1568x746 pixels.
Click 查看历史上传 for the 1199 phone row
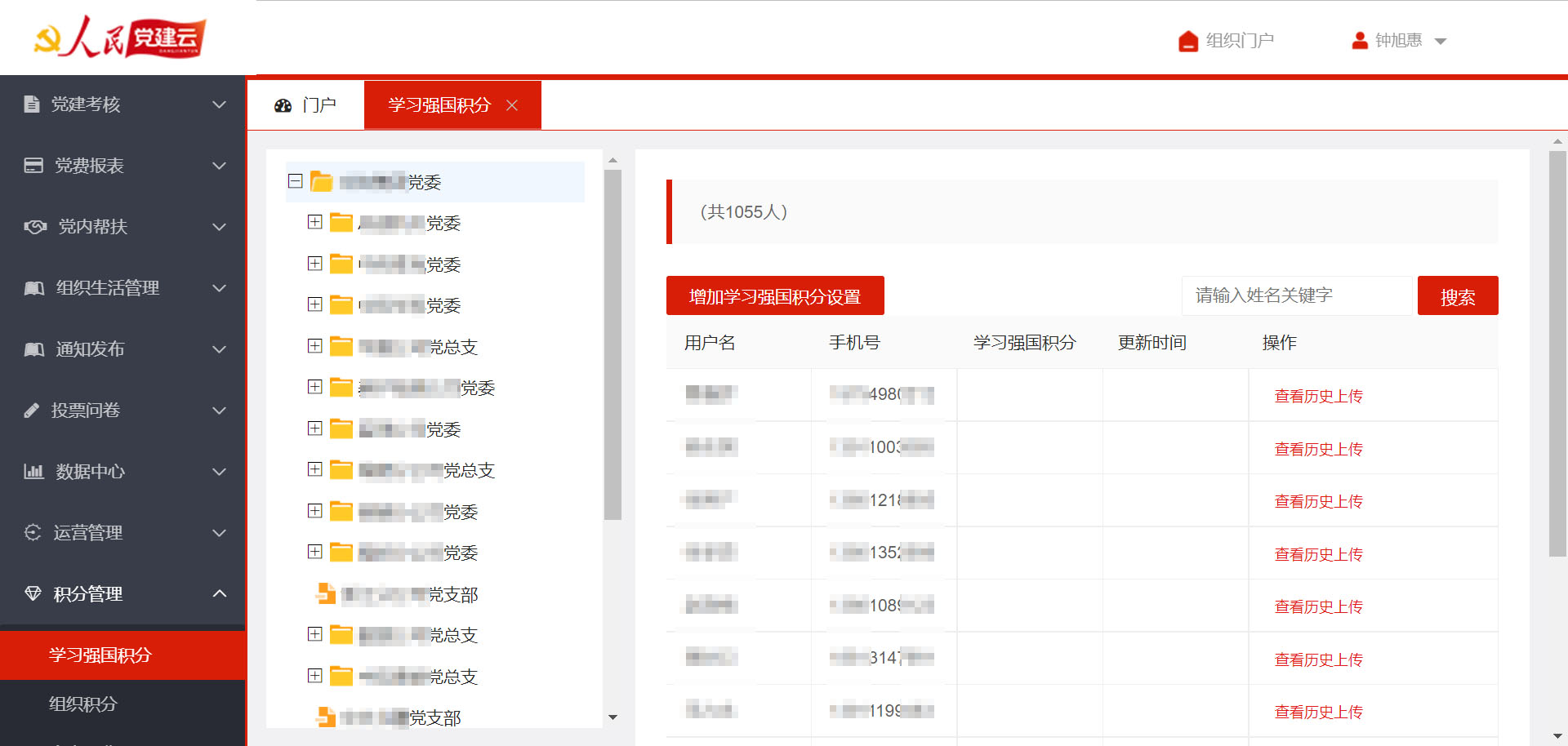point(1318,712)
